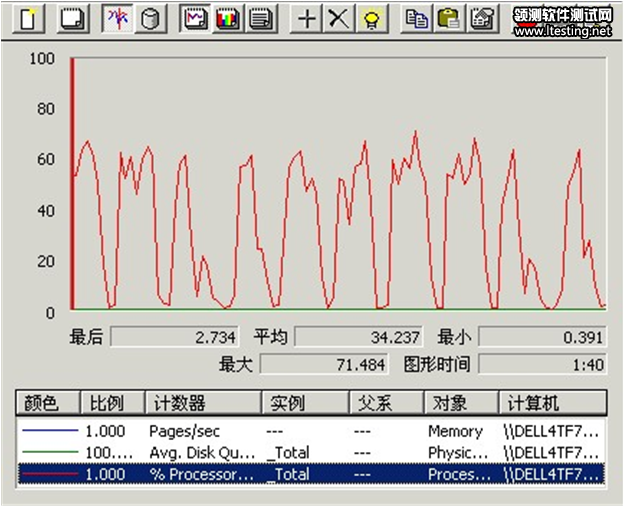Switch to histogram view mode
The height and width of the screenshot is (508, 624).
tap(228, 19)
